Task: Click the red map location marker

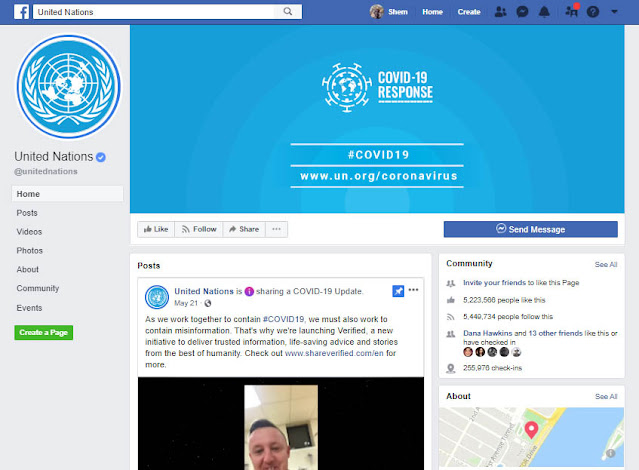Action: coord(531,430)
